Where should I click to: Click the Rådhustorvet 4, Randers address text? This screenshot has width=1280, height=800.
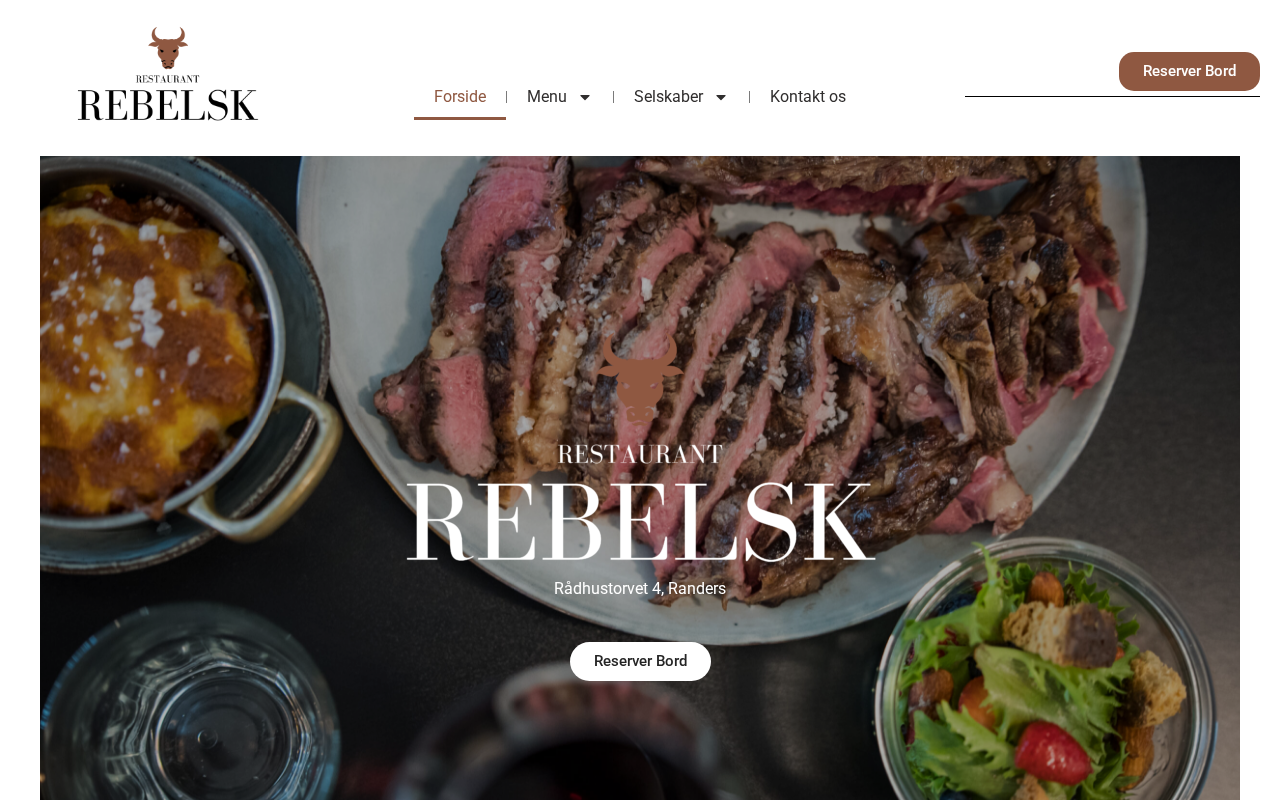pos(640,589)
